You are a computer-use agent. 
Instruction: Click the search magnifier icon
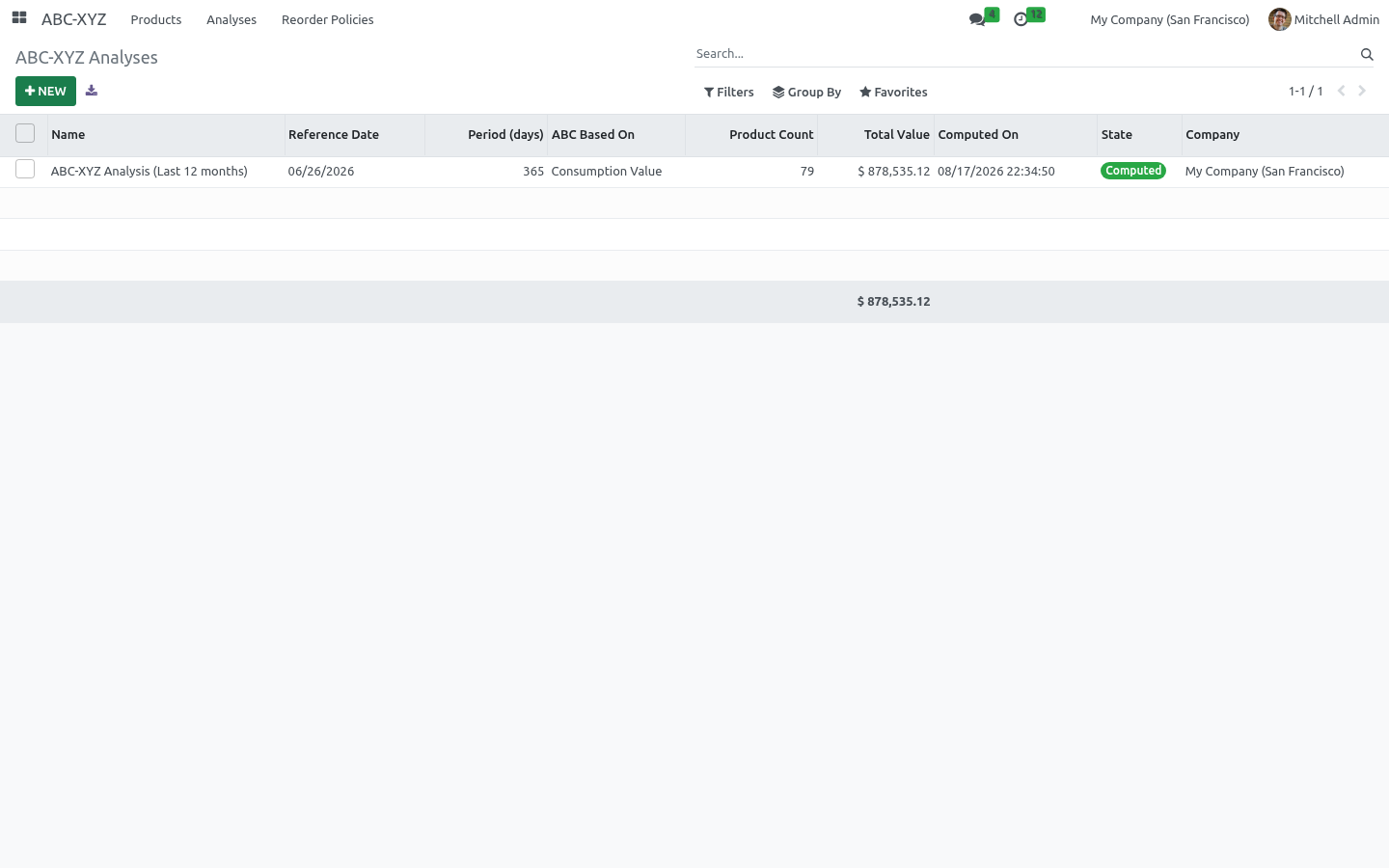click(1367, 54)
